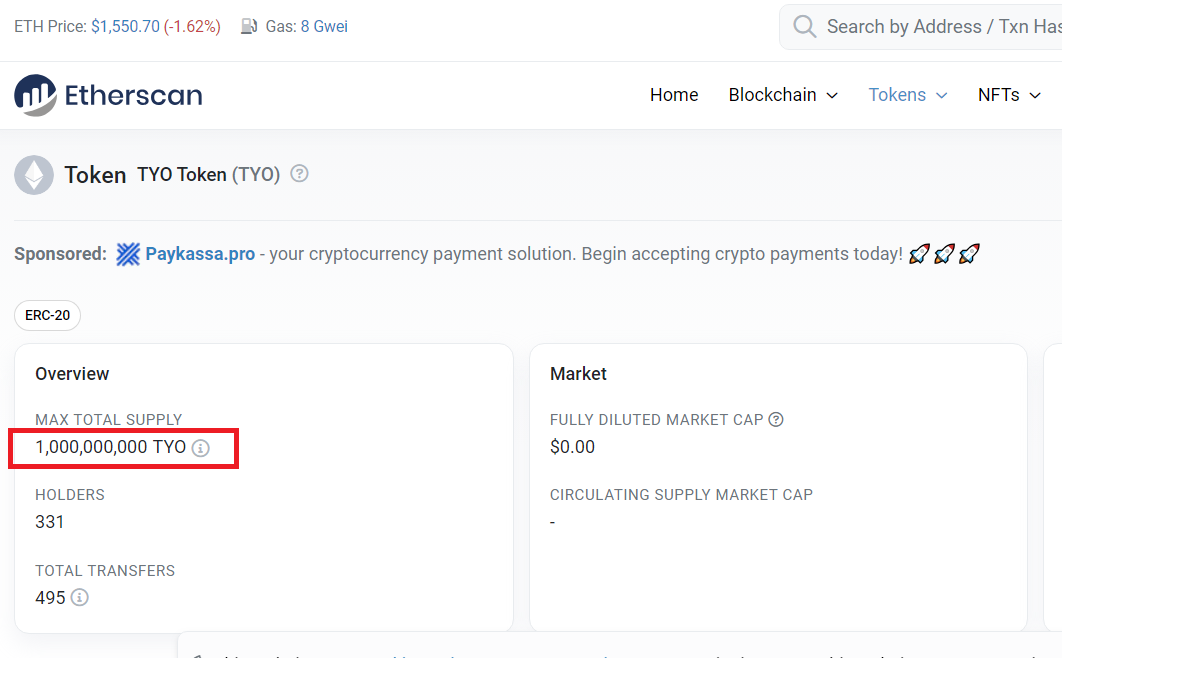
Task: Click help icon beside Fully Diluted Market Cap
Action: 776,420
